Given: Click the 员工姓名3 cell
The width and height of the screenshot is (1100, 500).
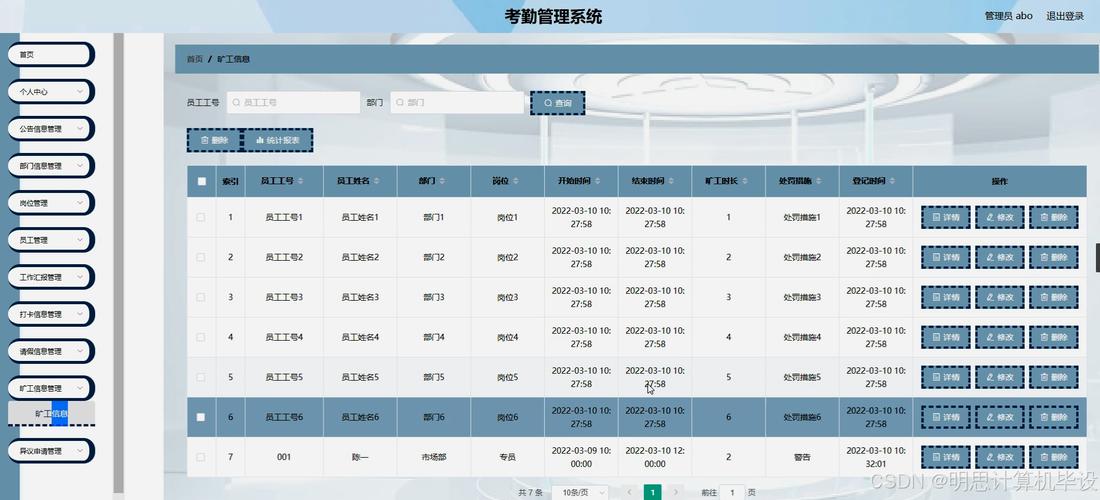Looking at the screenshot, I should (360, 297).
